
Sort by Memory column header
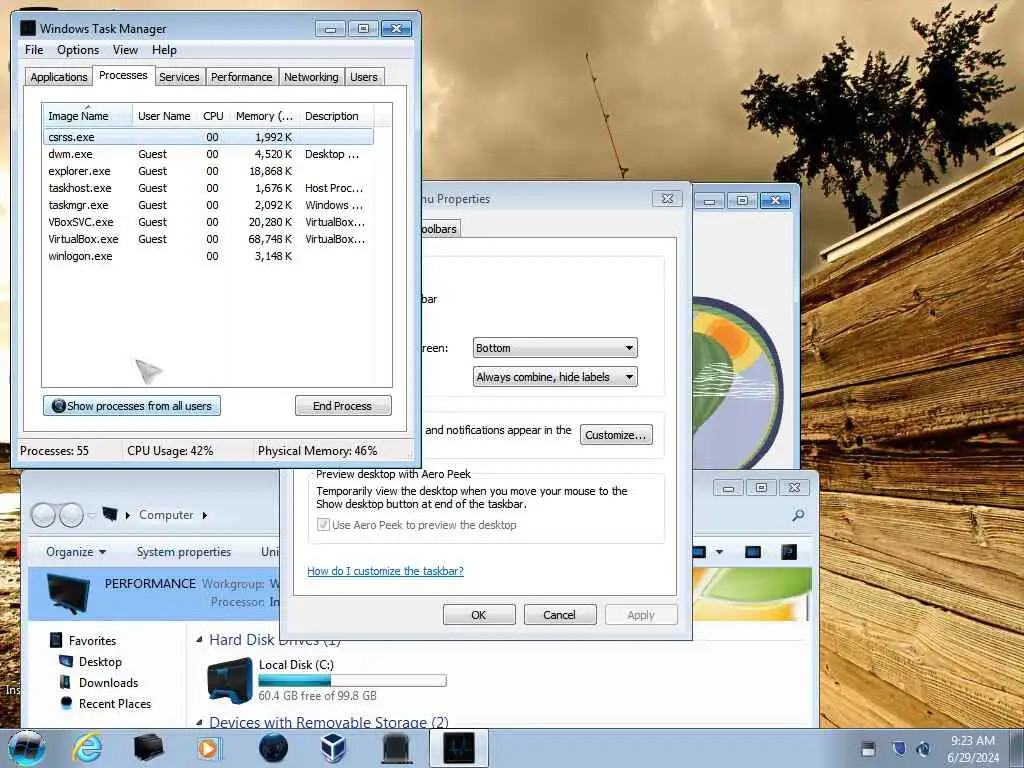264,116
